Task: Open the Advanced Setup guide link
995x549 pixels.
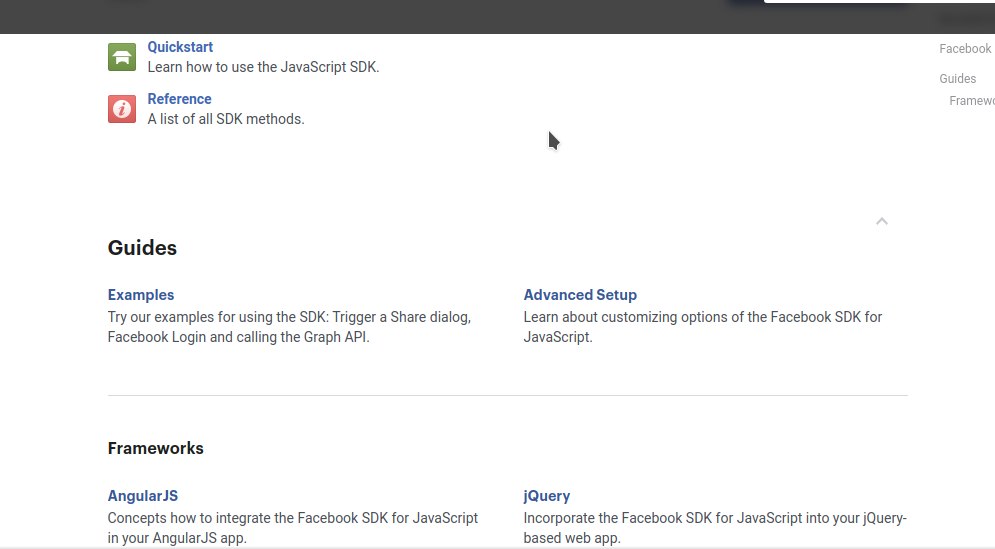Action: pyautogui.click(x=580, y=295)
